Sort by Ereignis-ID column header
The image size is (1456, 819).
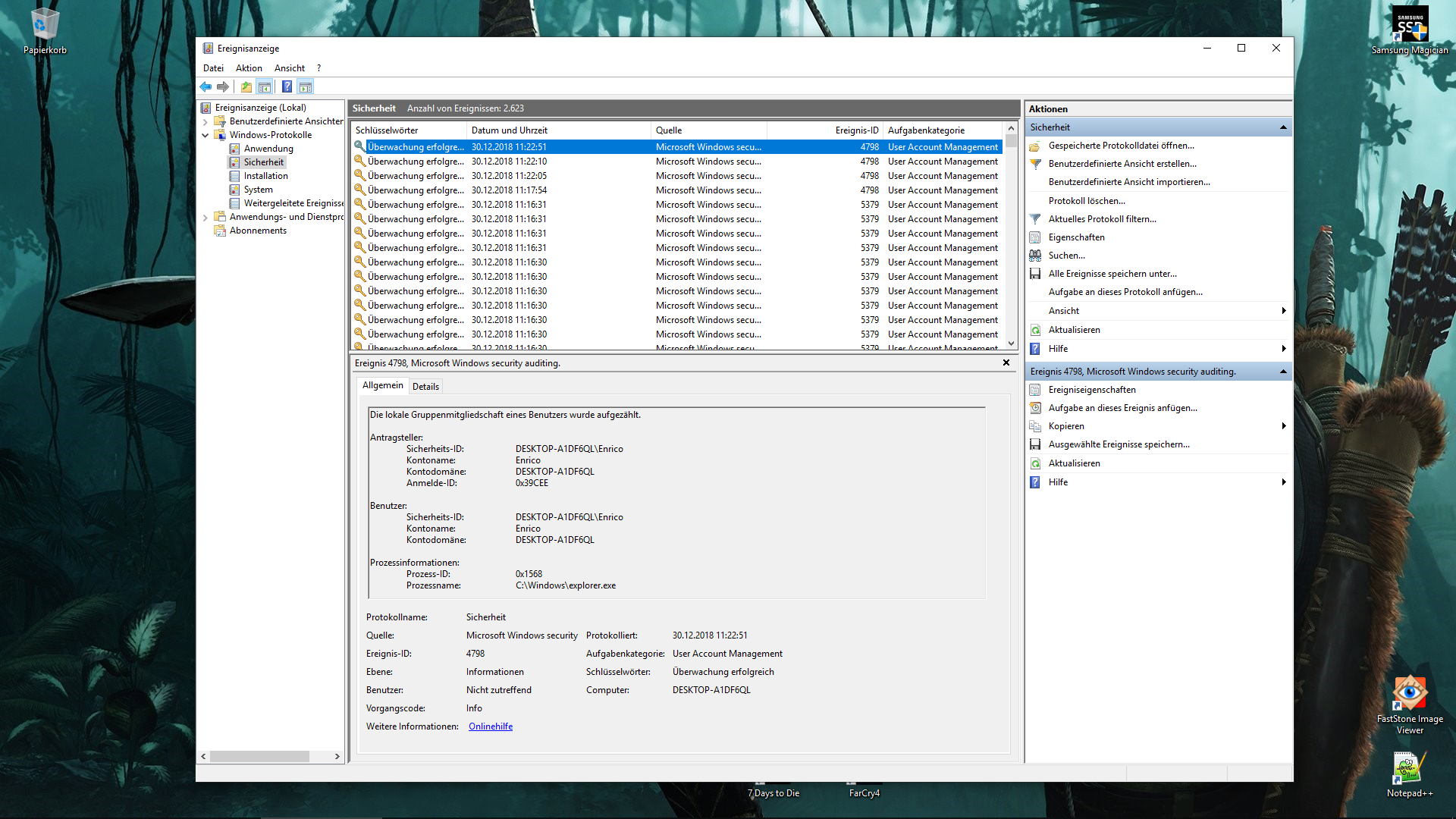click(x=826, y=130)
